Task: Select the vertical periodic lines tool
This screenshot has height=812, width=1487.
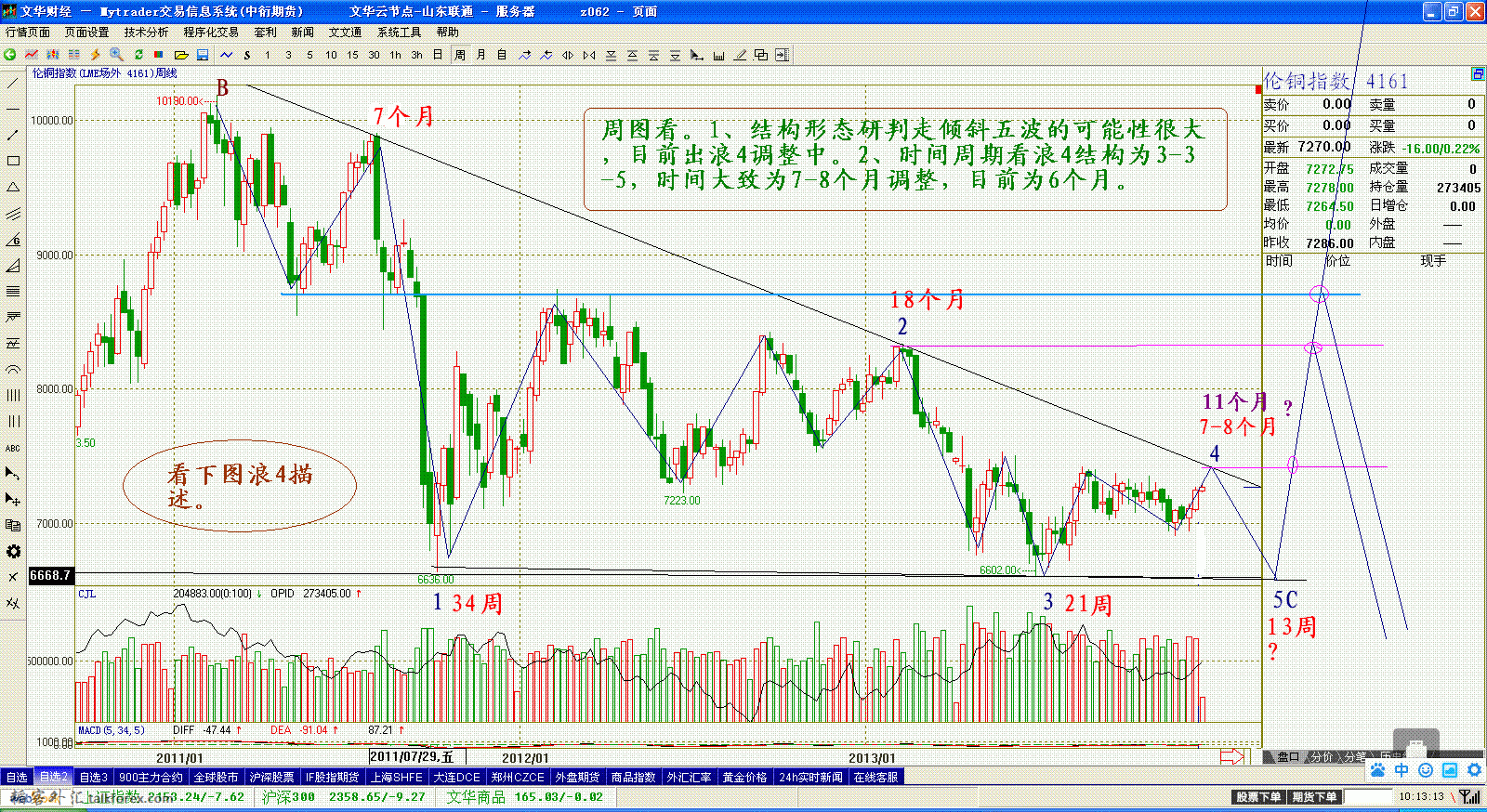Action: click(x=13, y=396)
